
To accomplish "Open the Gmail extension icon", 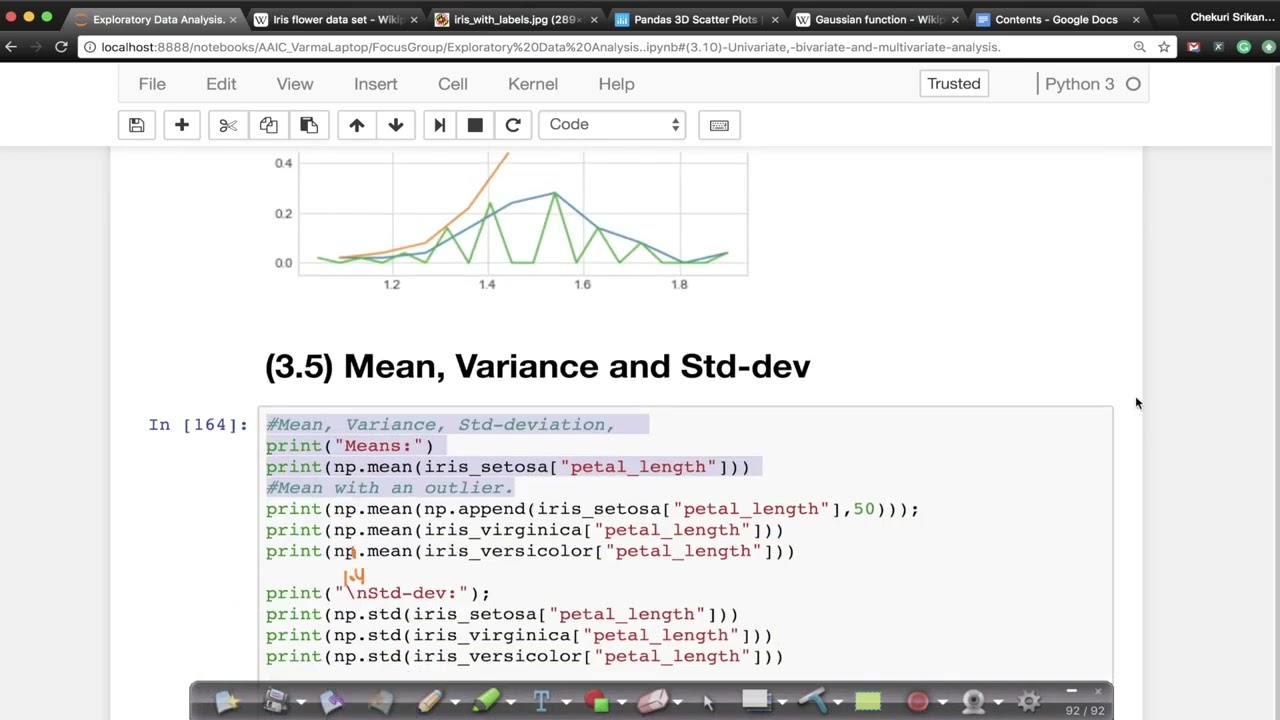I will tap(1193, 47).
